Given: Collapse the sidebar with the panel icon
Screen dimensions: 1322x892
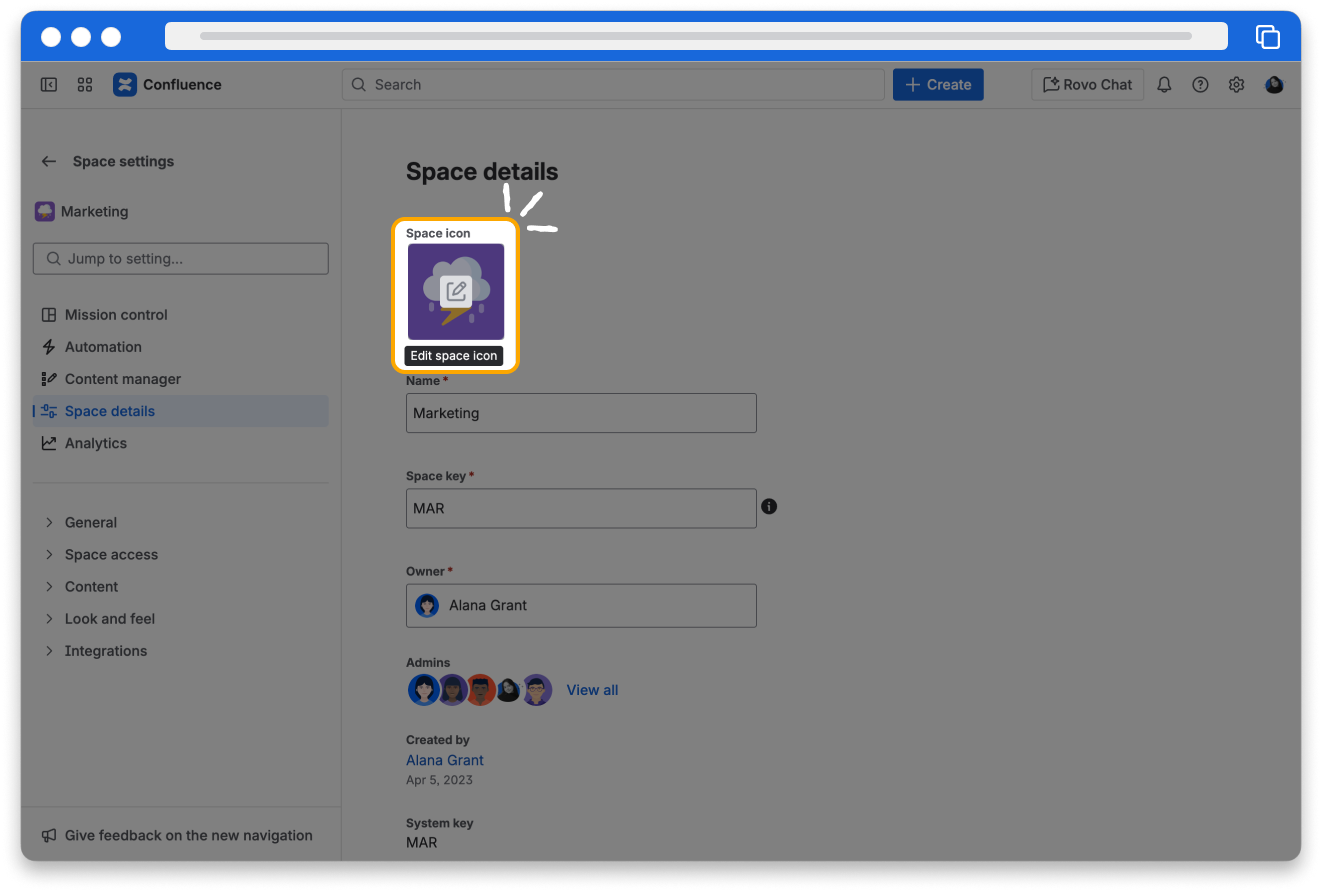Looking at the screenshot, I should tap(49, 85).
